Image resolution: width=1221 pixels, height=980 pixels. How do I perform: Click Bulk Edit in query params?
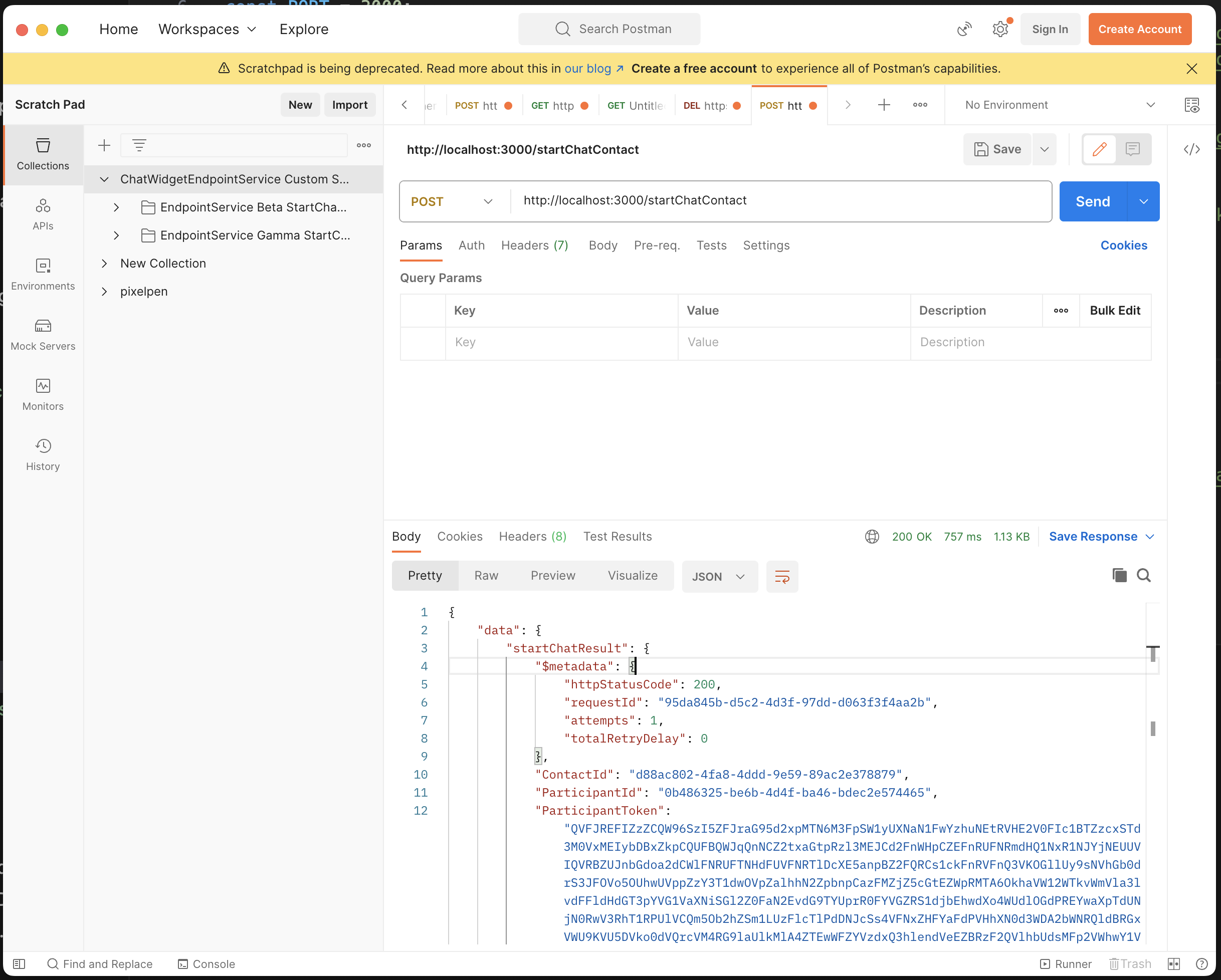pyautogui.click(x=1115, y=310)
